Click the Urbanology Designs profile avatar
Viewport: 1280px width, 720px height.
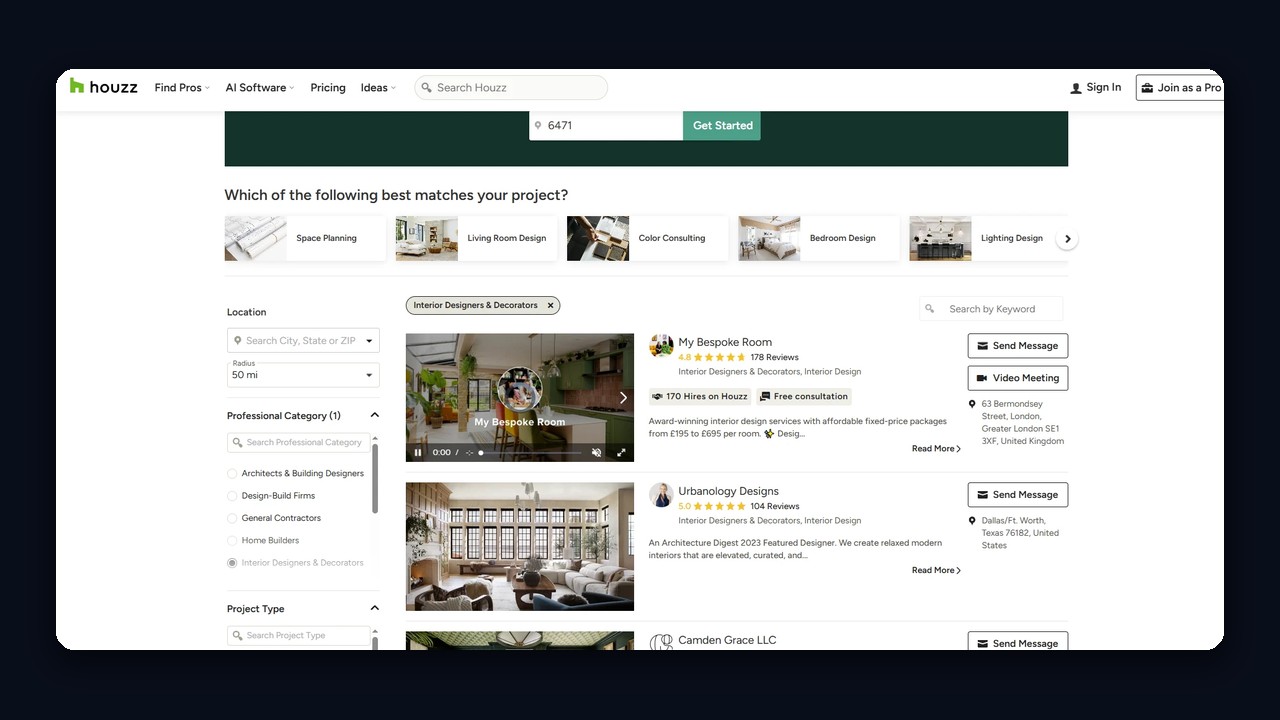[x=661, y=494]
